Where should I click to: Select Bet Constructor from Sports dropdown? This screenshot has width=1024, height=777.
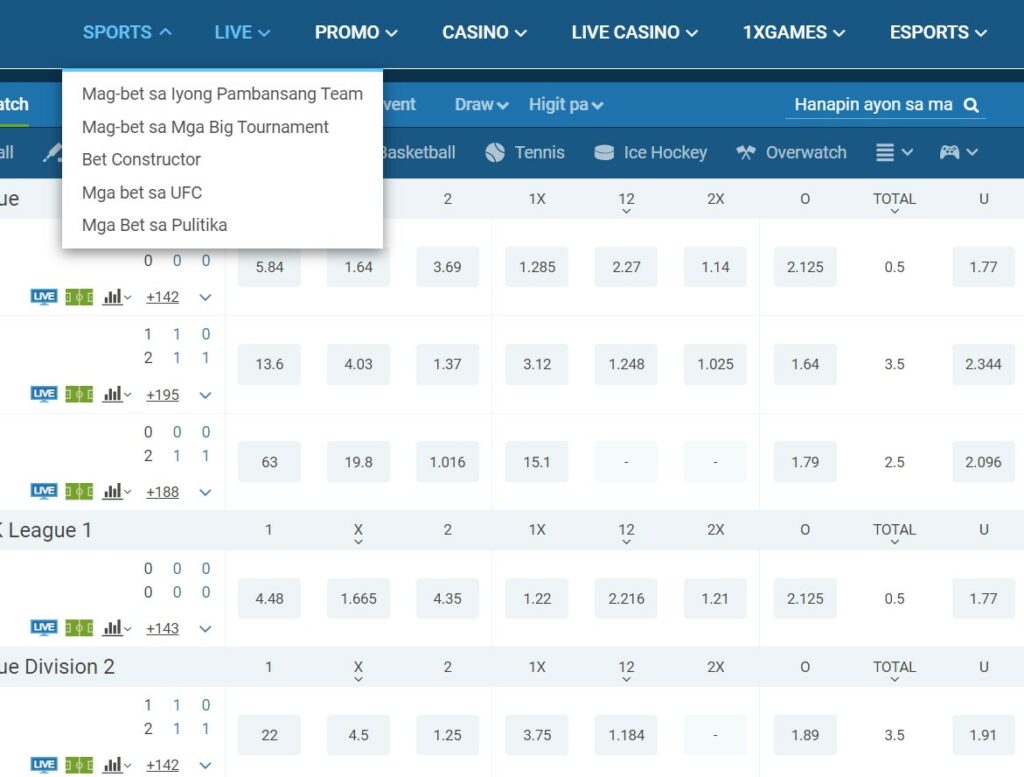pyautogui.click(x=141, y=160)
